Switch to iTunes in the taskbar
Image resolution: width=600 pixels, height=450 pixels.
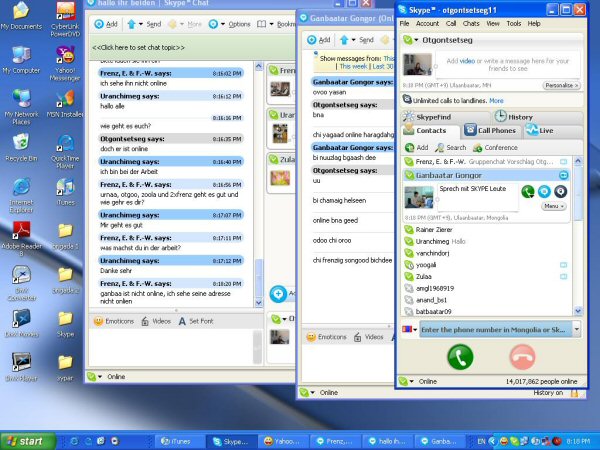pos(179,441)
